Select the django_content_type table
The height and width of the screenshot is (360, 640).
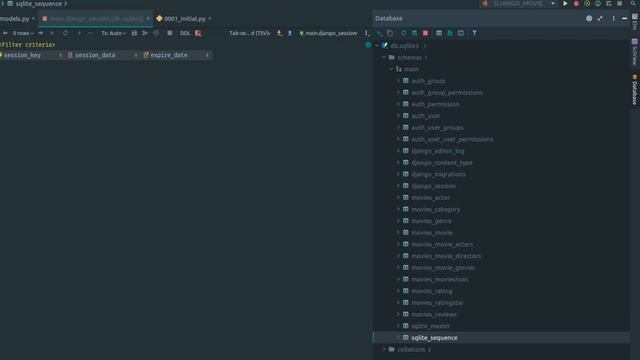(x=441, y=162)
